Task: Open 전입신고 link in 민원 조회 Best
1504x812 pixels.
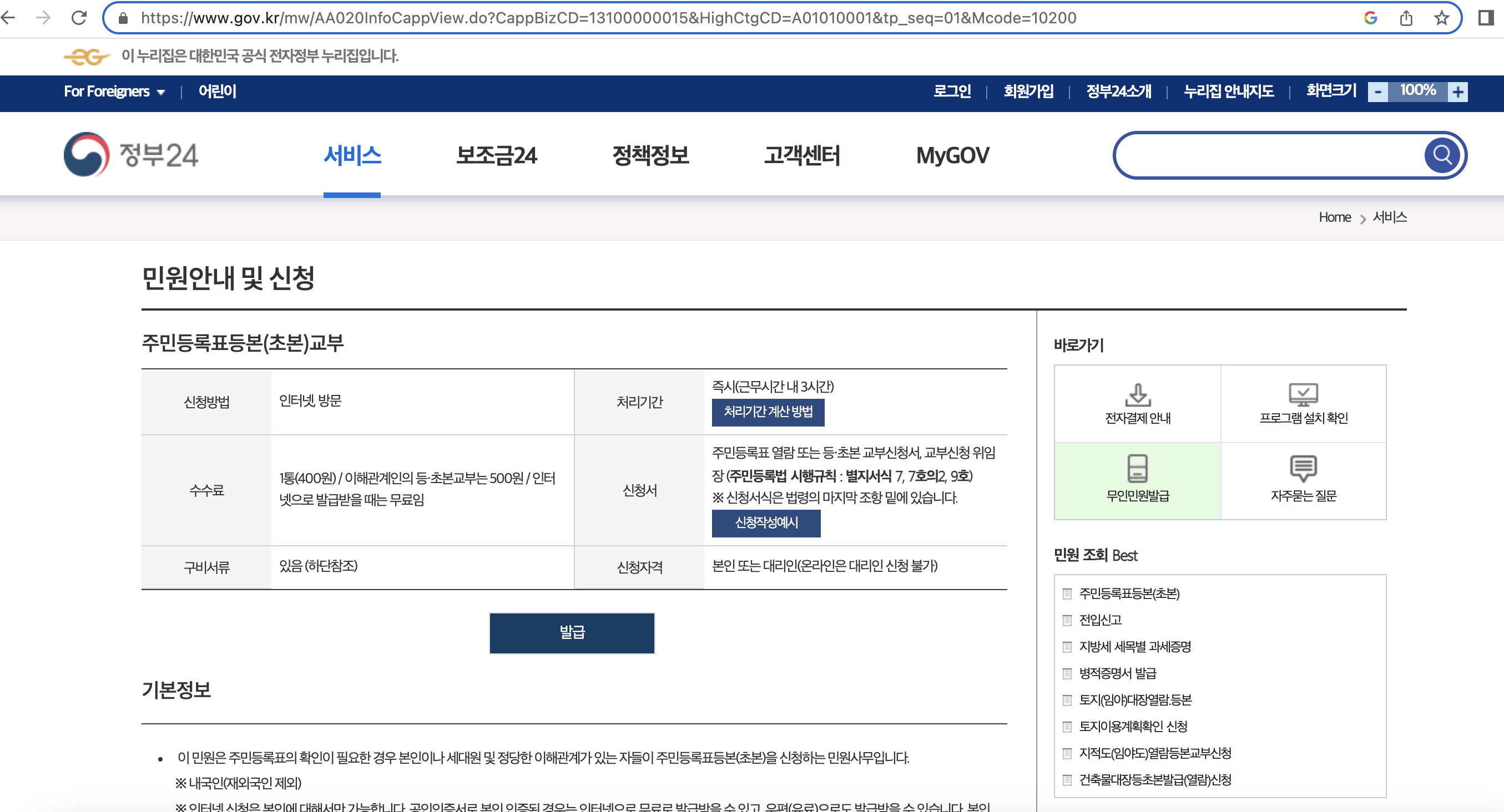Action: pyautogui.click(x=1100, y=620)
